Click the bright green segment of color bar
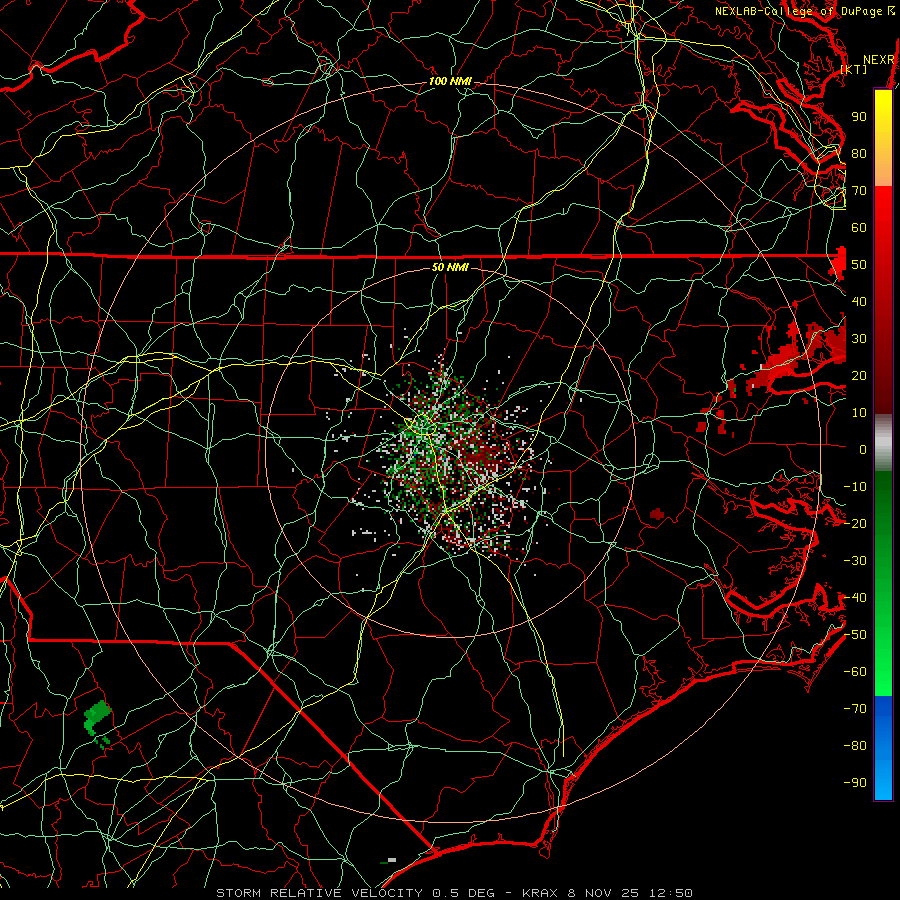The height and width of the screenshot is (900, 900). coord(883,660)
